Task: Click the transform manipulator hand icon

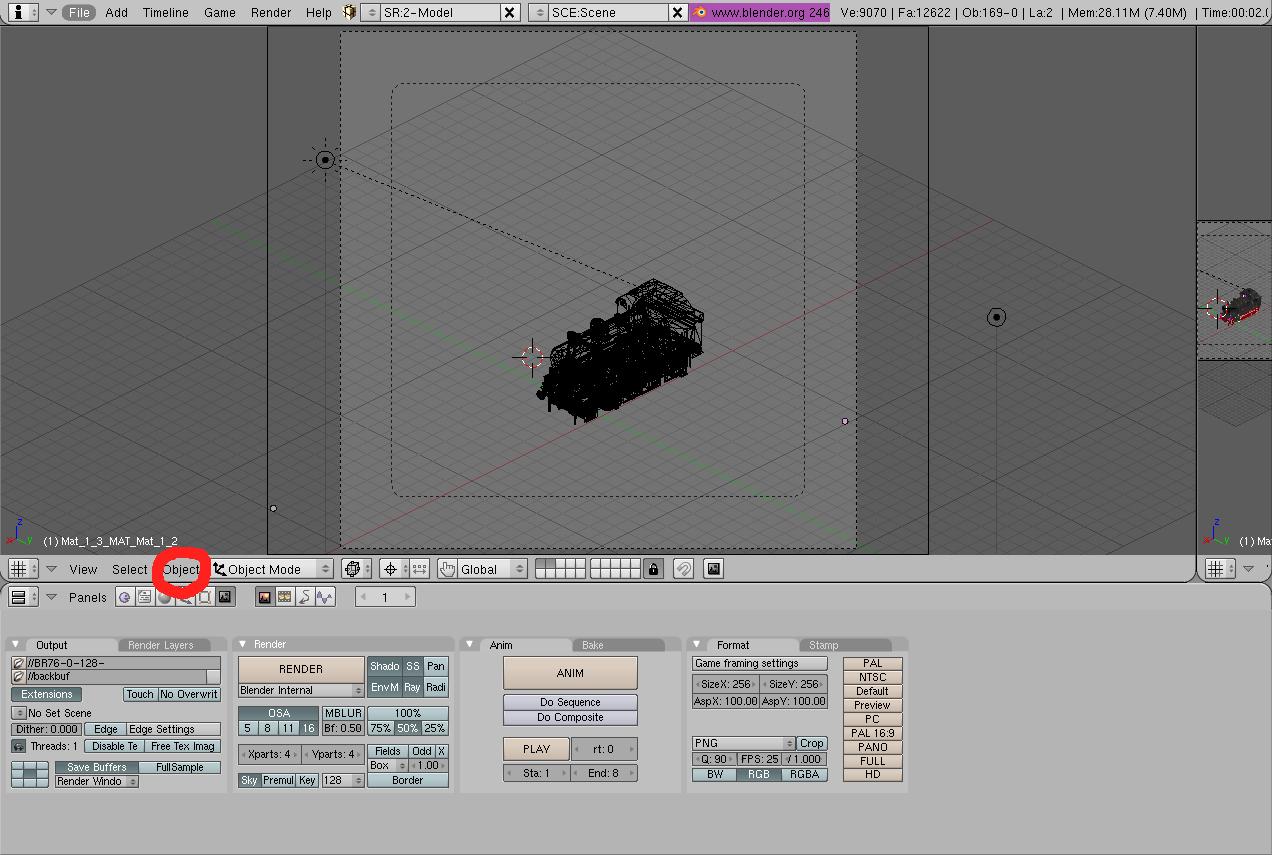Action: (x=447, y=569)
